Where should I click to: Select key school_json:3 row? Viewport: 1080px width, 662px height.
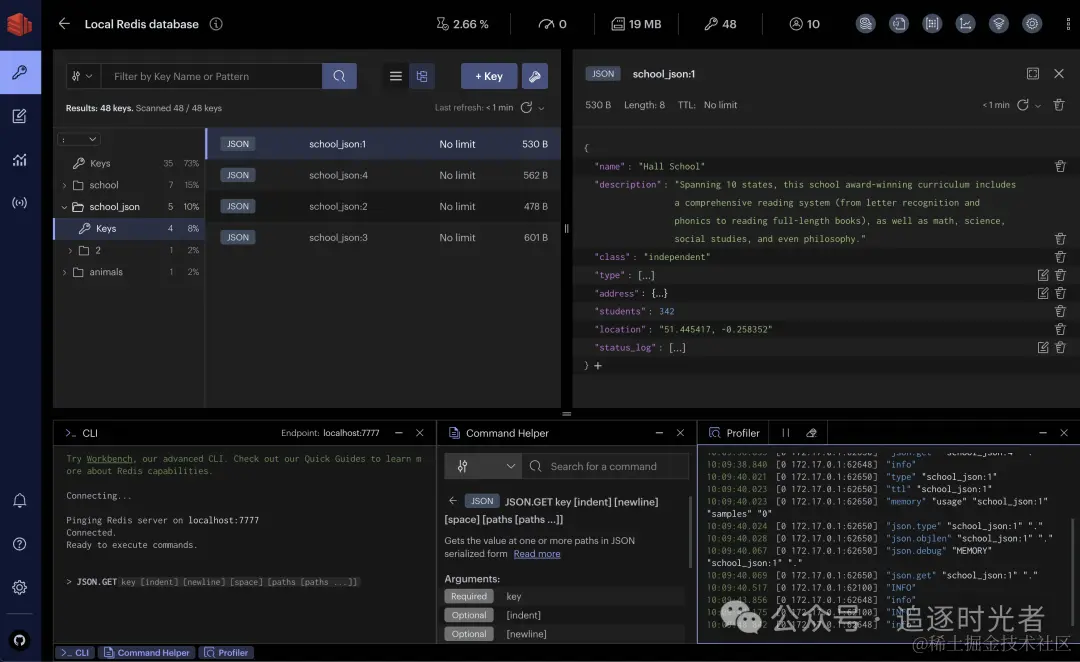pyautogui.click(x=384, y=237)
